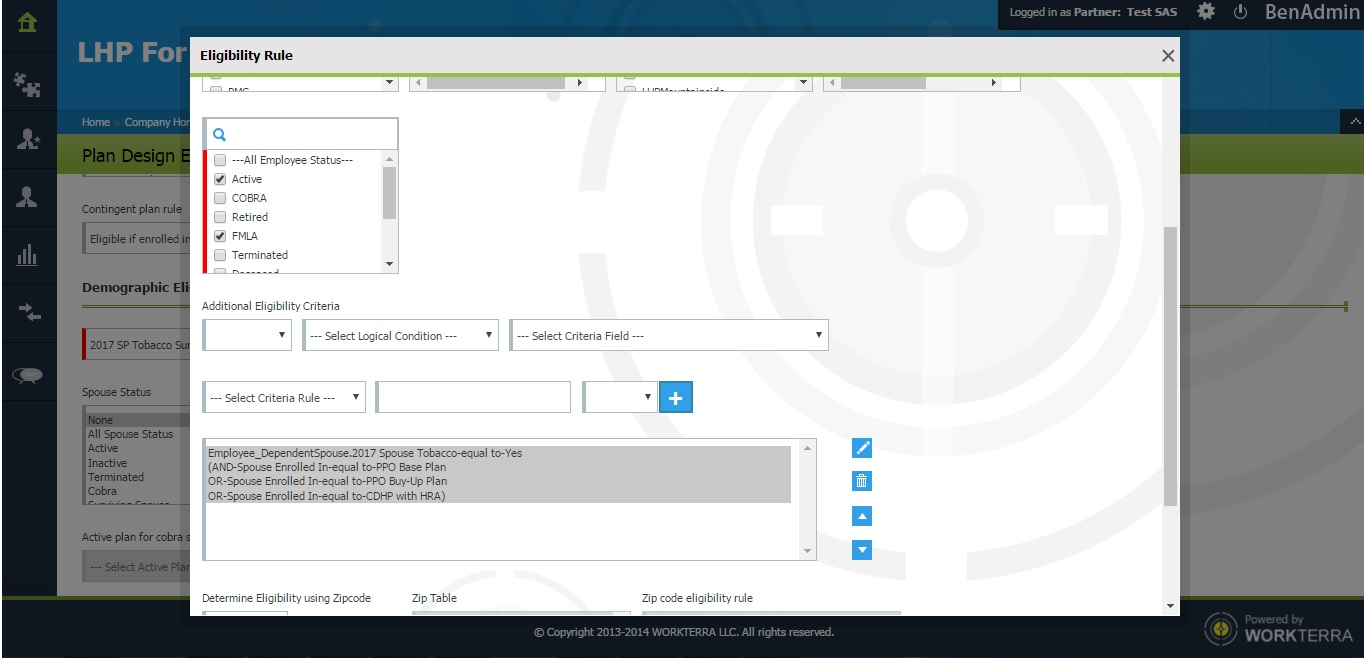Image resolution: width=1364 pixels, height=658 pixels.
Task: Click the blue plus add criteria button
Action: click(x=676, y=398)
